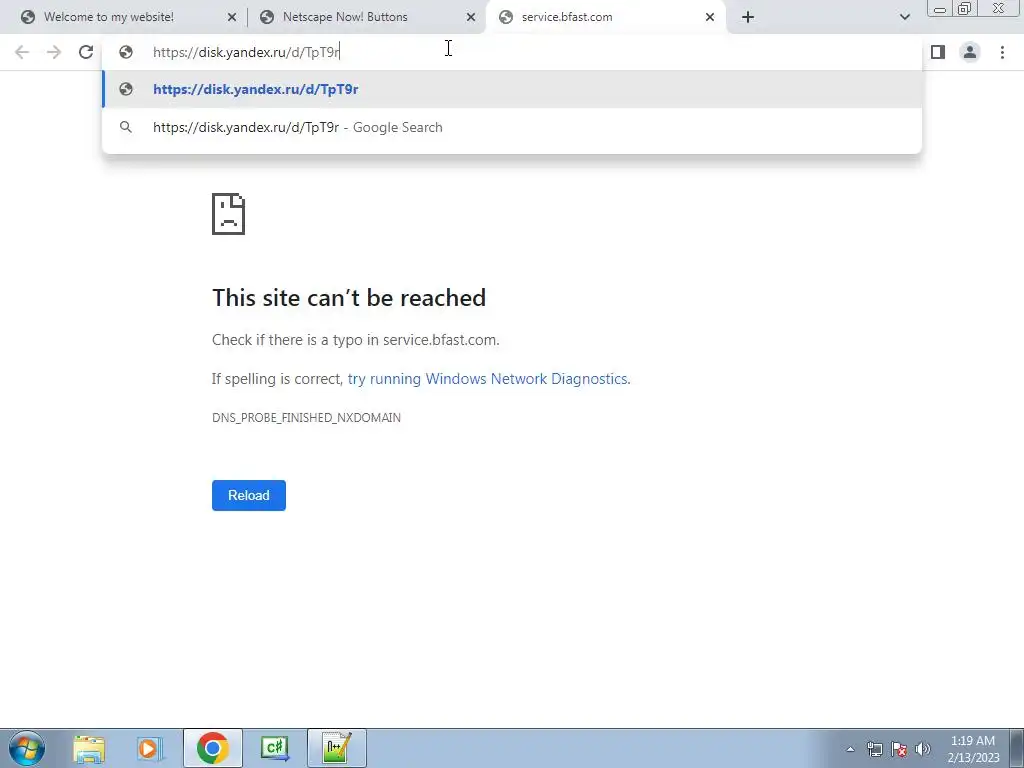Image resolution: width=1024 pixels, height=768 pixels.
Task: Click the Chrome taskbar icon
Action: pyautogui.click(x=212, y=748)
